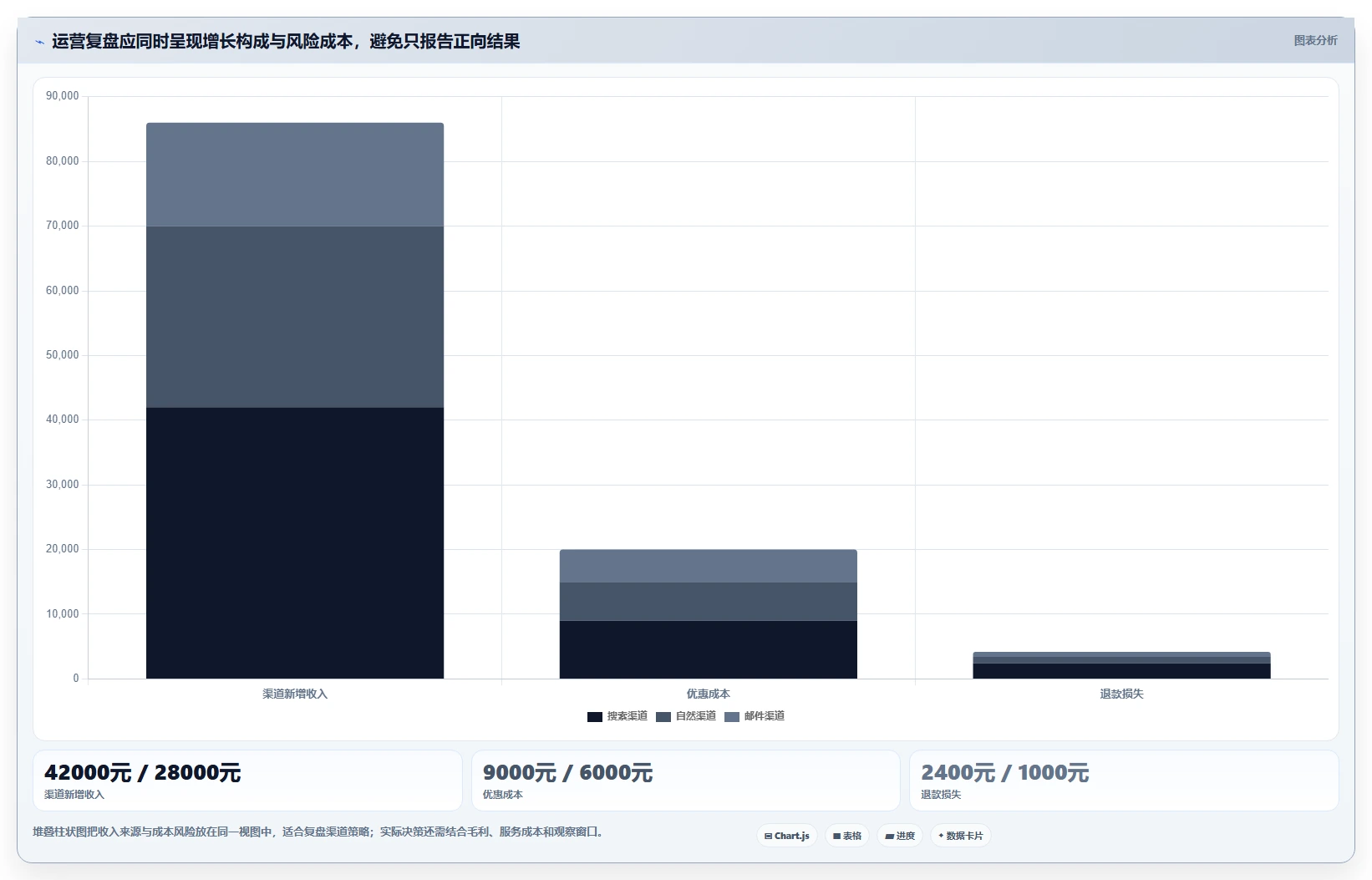Click the small icon before the page title

(x=39, y=42)
